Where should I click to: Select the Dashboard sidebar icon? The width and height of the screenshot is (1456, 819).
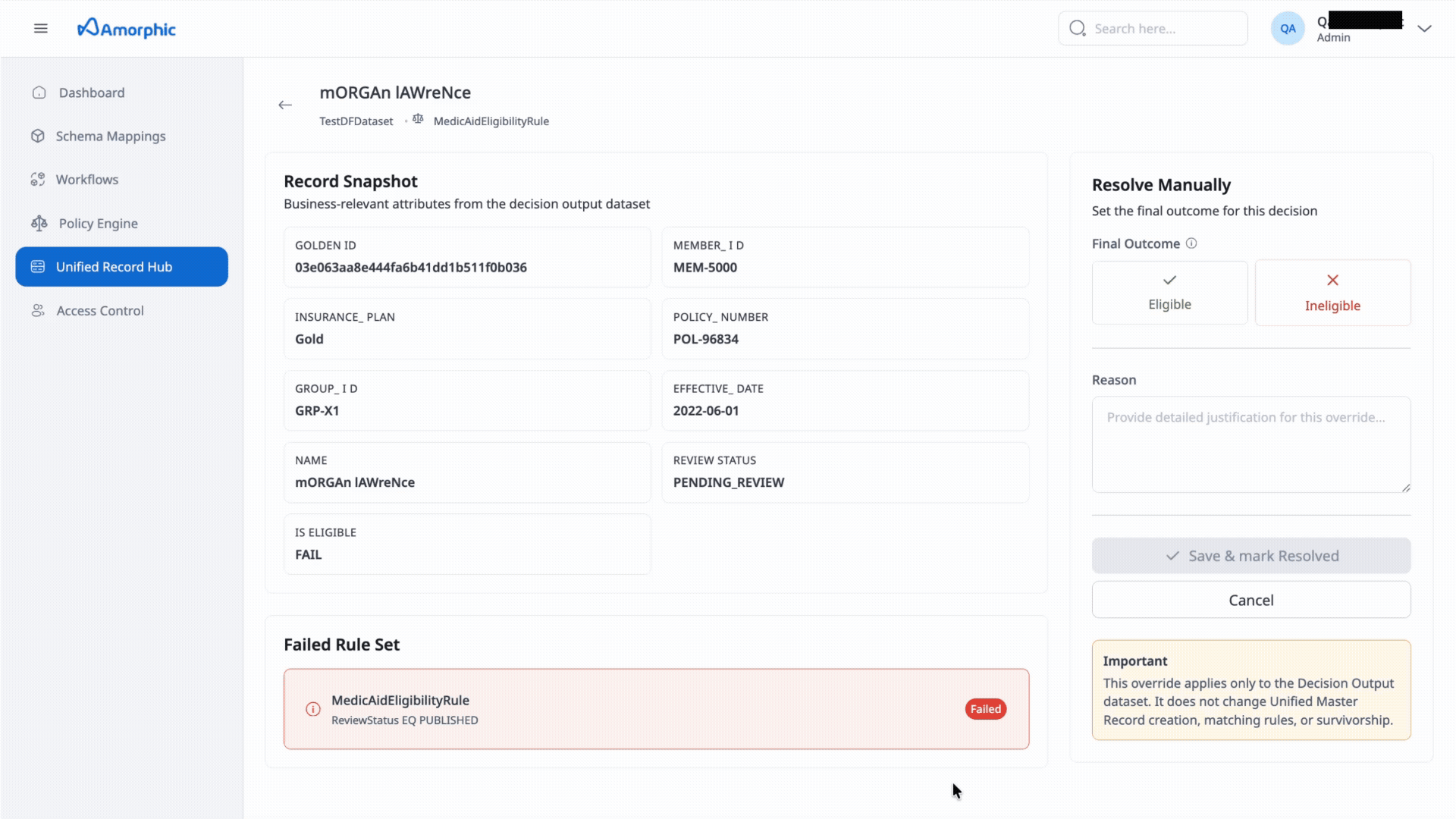tap(39, 92)
